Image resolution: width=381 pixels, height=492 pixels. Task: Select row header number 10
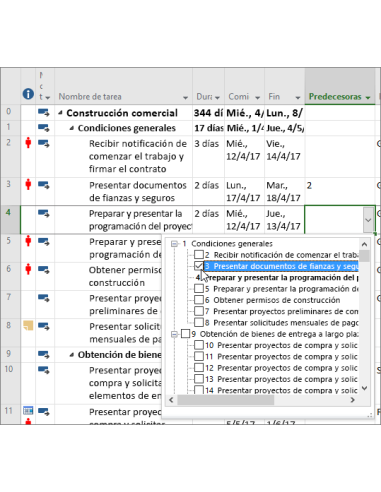click(x=10, y=383)
